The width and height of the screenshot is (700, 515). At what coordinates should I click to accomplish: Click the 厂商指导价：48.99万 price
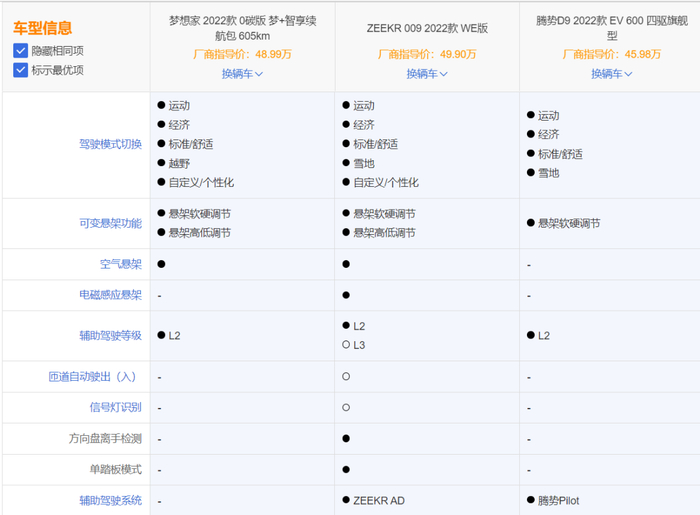242,54
